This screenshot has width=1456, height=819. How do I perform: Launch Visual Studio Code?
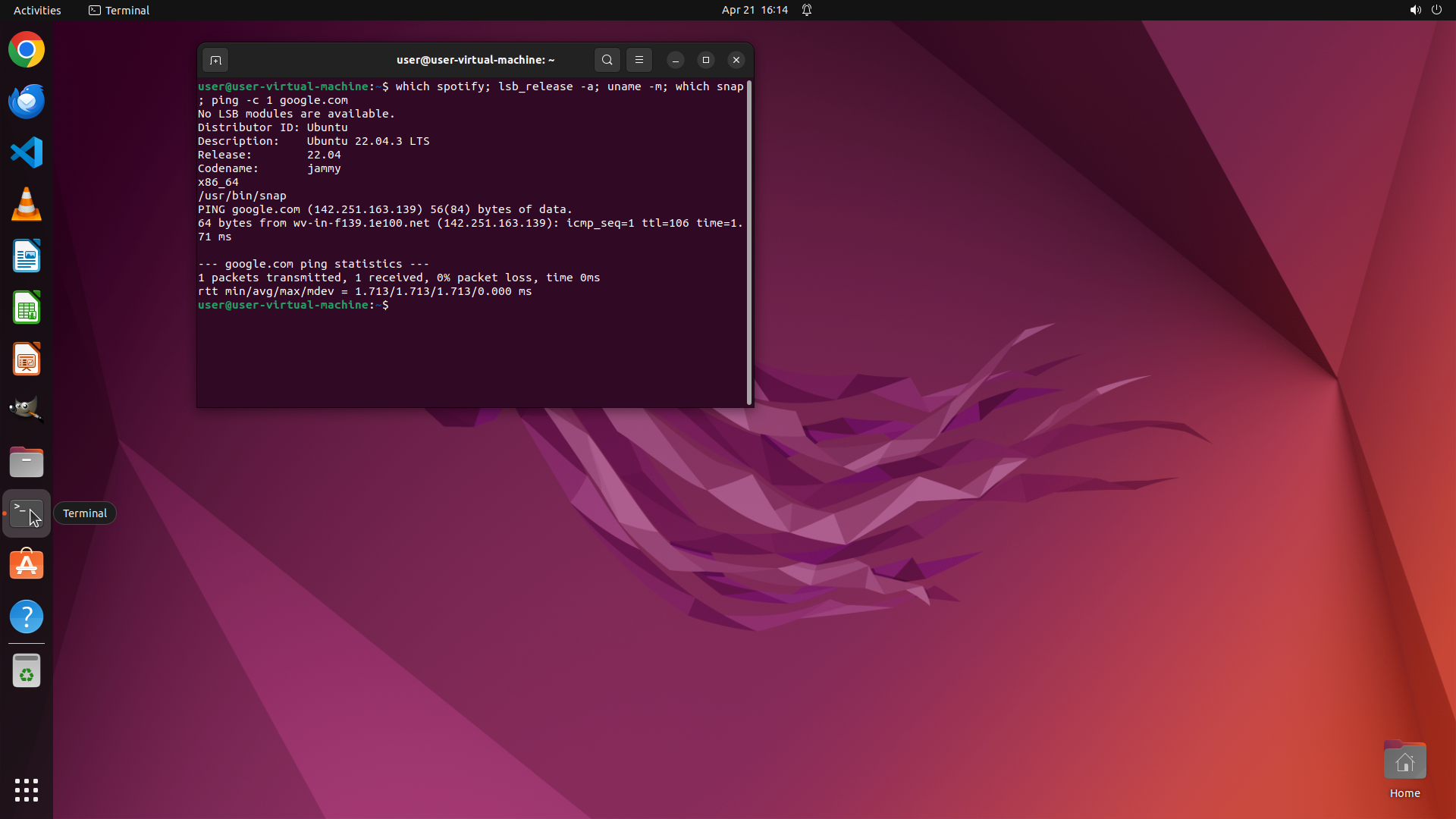pyautogui.click(x=27, y=153)
